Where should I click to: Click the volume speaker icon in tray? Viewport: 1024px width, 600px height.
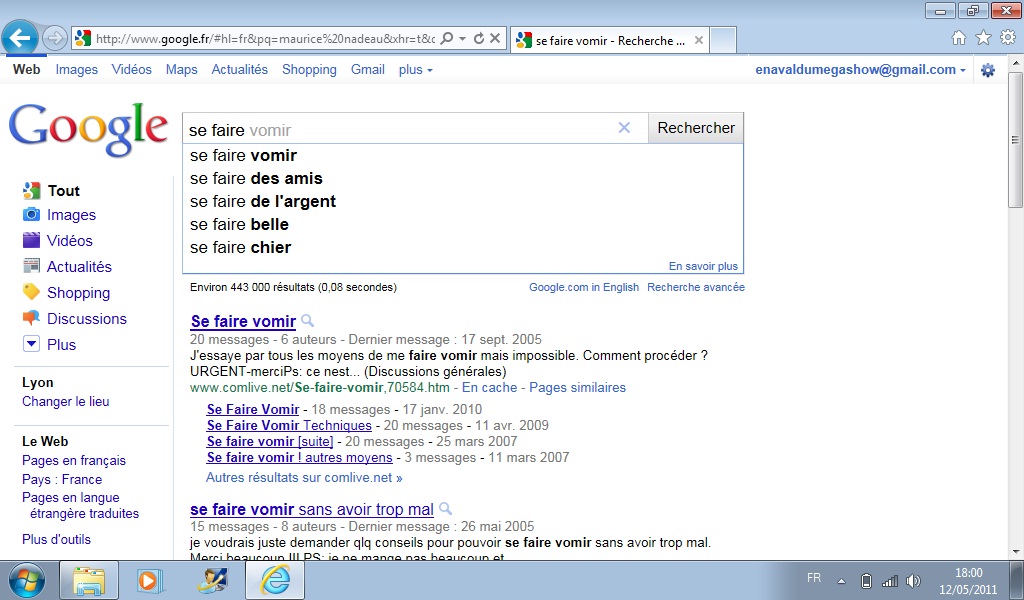tap(914, 580)
